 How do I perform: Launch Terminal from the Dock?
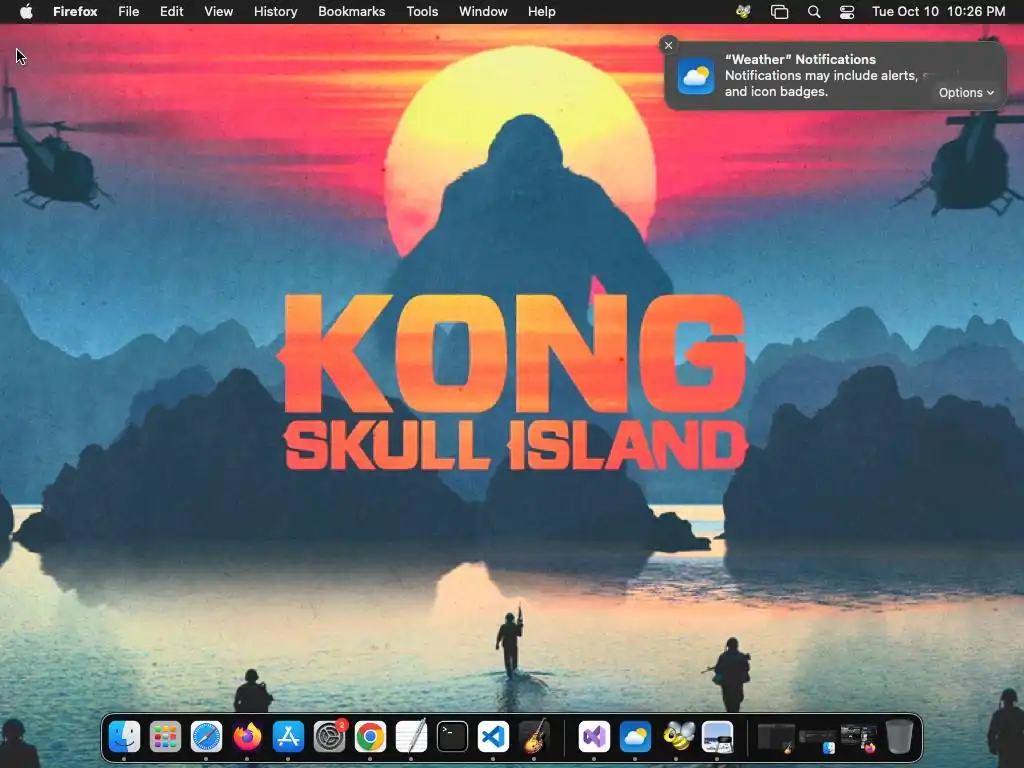tap(453, 737)
